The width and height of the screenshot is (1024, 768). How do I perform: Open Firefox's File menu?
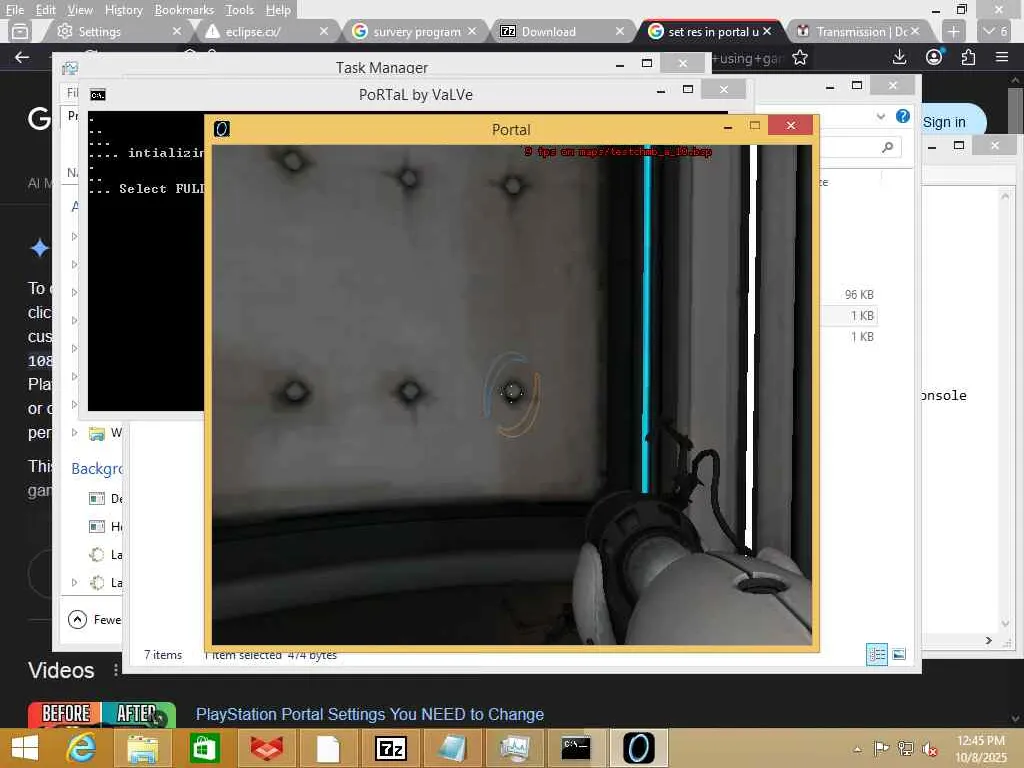(x=14, y=10)
